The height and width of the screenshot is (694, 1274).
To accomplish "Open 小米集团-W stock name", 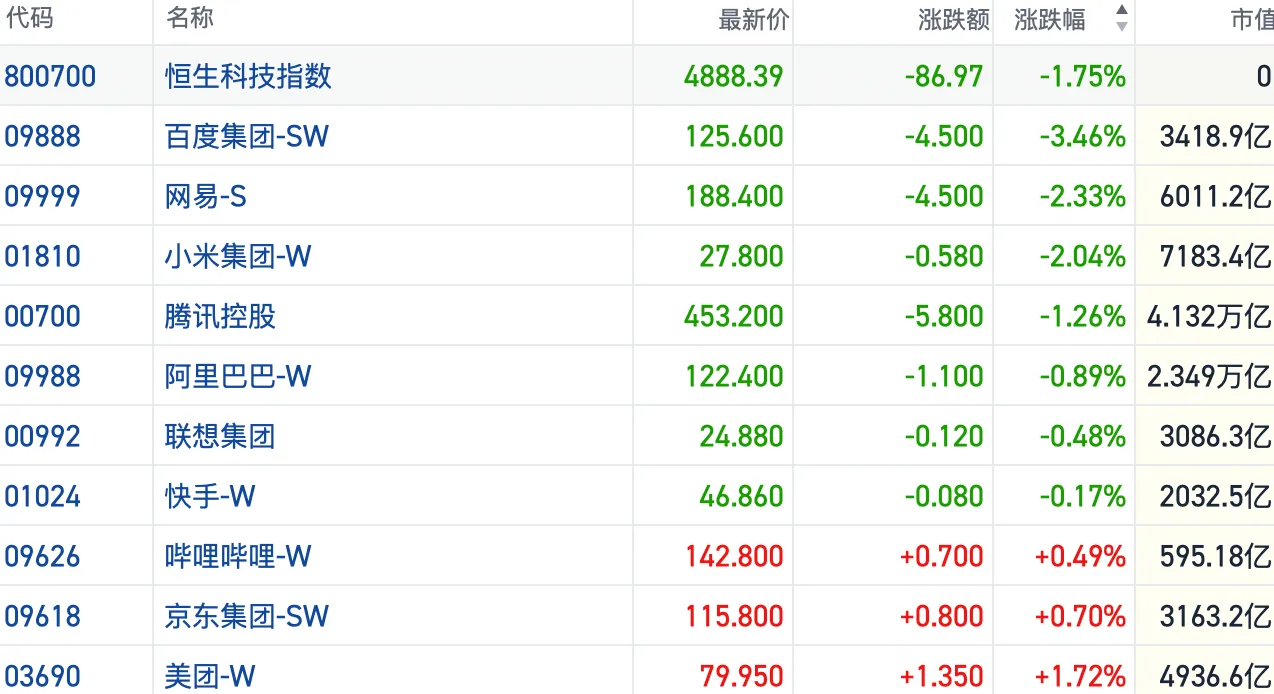I will [238, 256].
